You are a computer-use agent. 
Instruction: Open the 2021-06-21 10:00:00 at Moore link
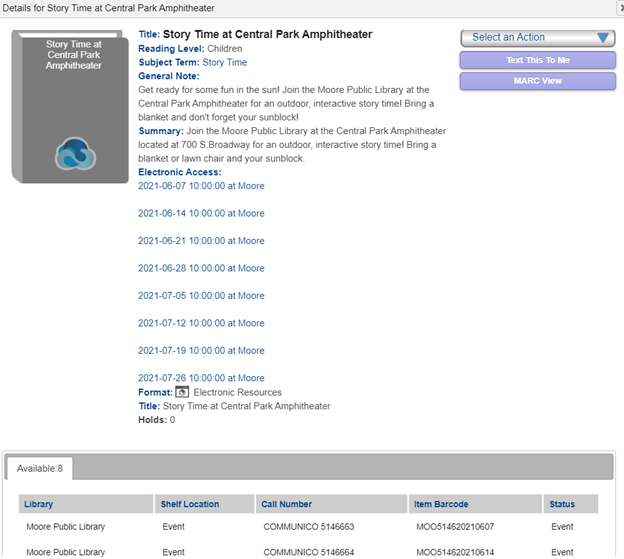click(201, 241)
